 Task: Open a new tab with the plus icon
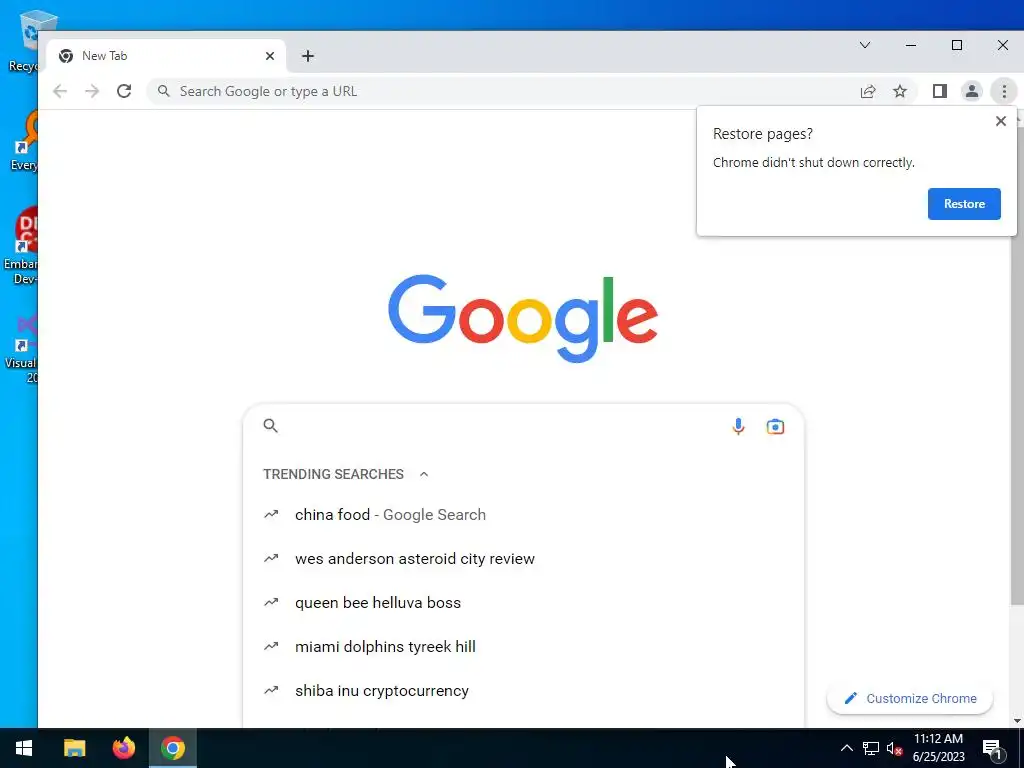tap(308, 56)
